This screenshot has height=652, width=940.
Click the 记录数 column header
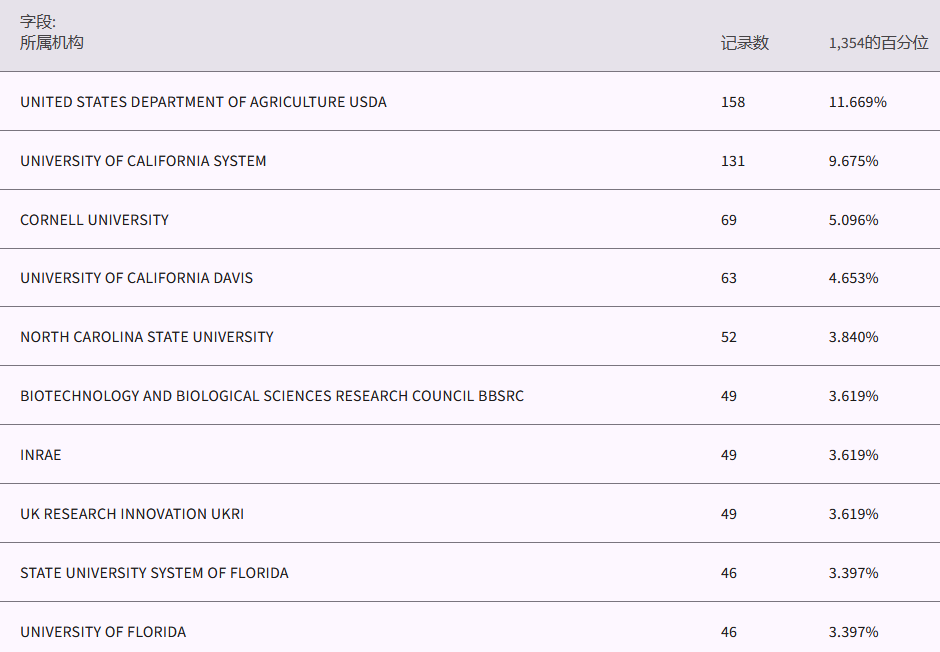tap(745, 43)
